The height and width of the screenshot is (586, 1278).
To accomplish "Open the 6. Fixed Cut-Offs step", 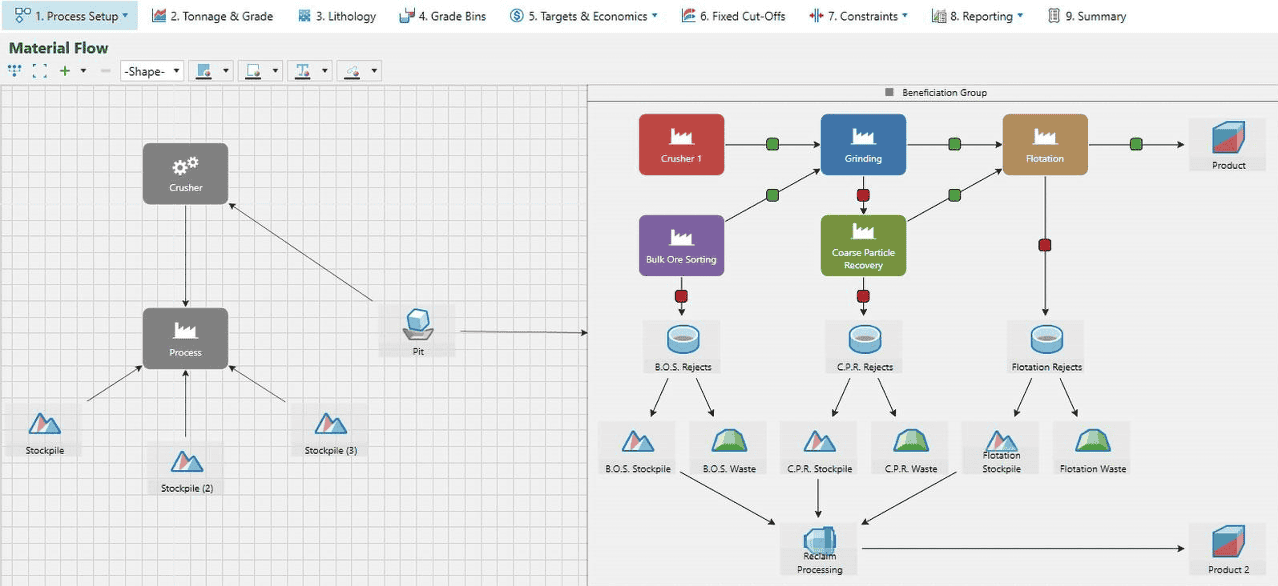I will click(x=732, y=16).
